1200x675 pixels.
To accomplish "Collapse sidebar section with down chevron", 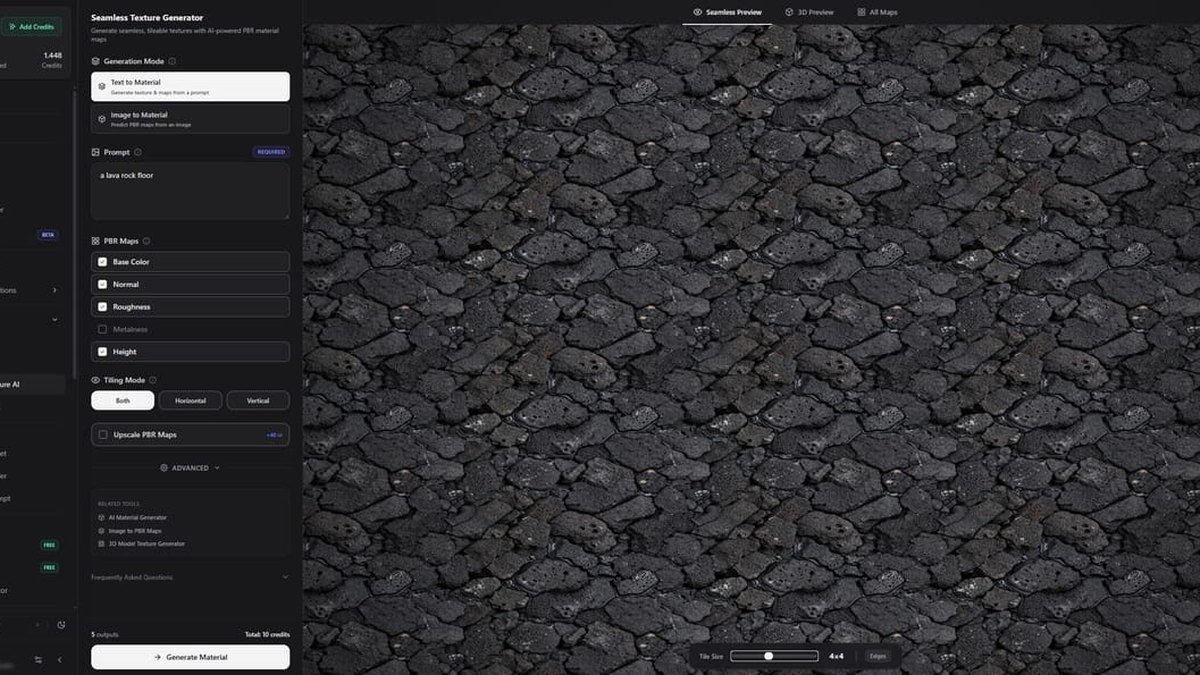I will tap(54, 320).
